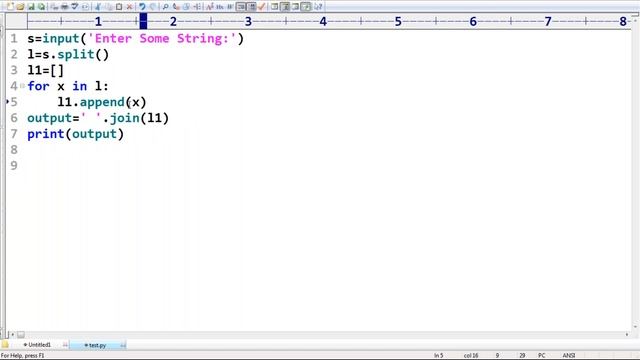Click the red checkmark toolbar icon

262,7
